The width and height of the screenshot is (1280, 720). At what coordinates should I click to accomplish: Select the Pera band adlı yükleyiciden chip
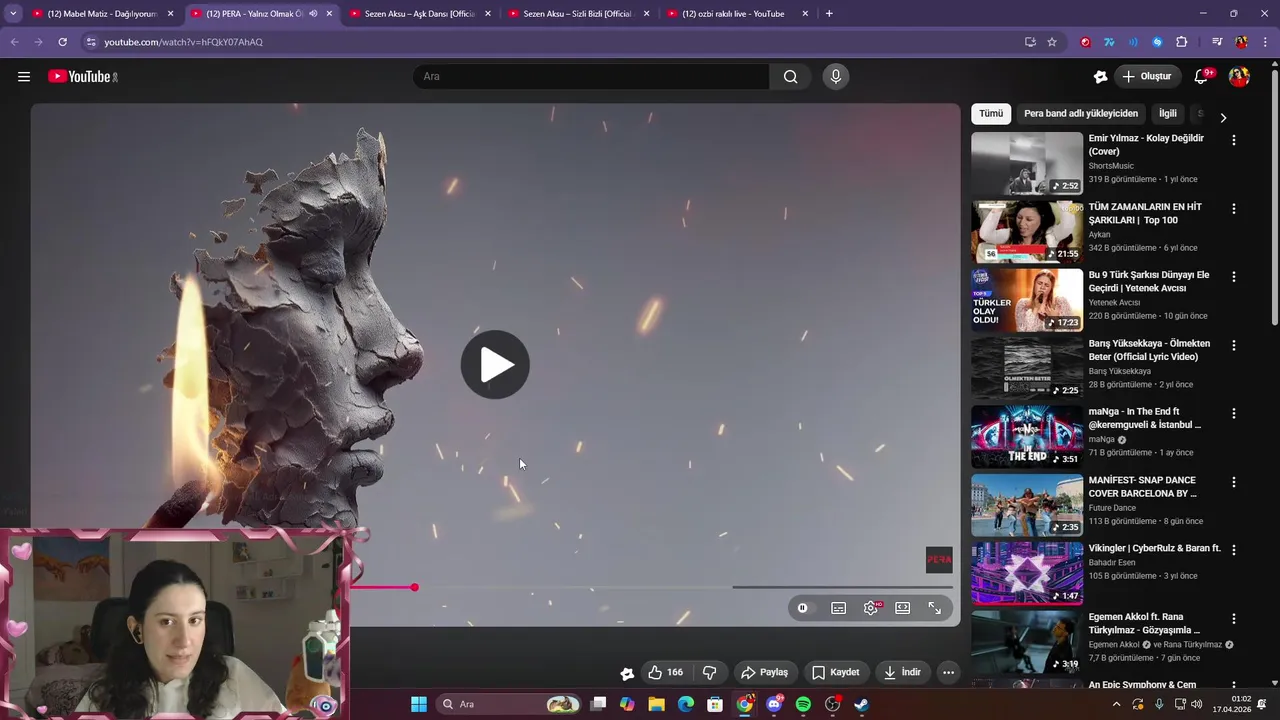1081,114
